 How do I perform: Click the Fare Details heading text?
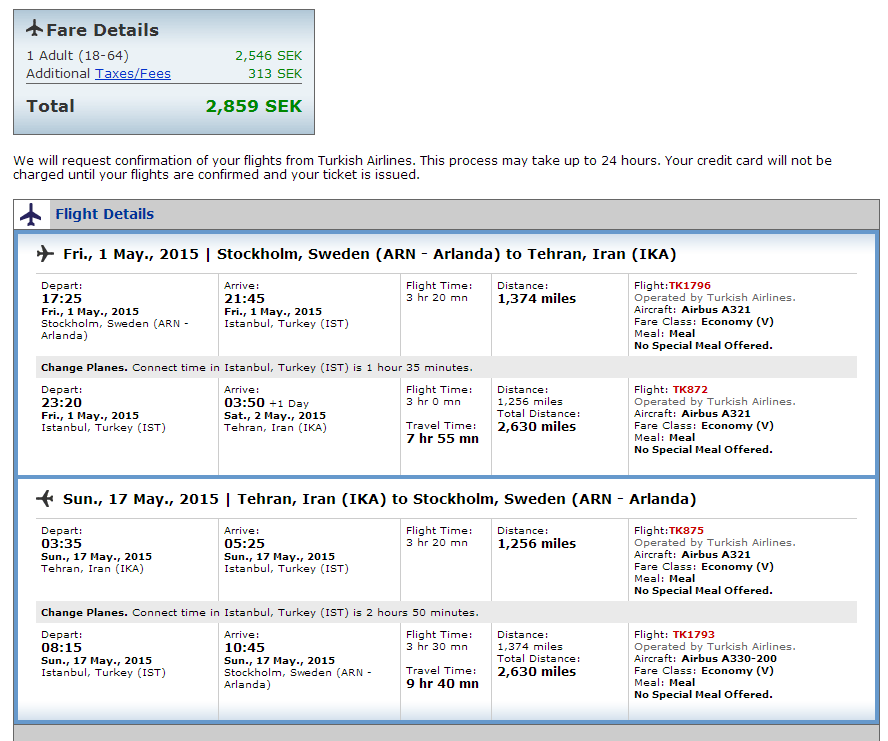point(102,31)
